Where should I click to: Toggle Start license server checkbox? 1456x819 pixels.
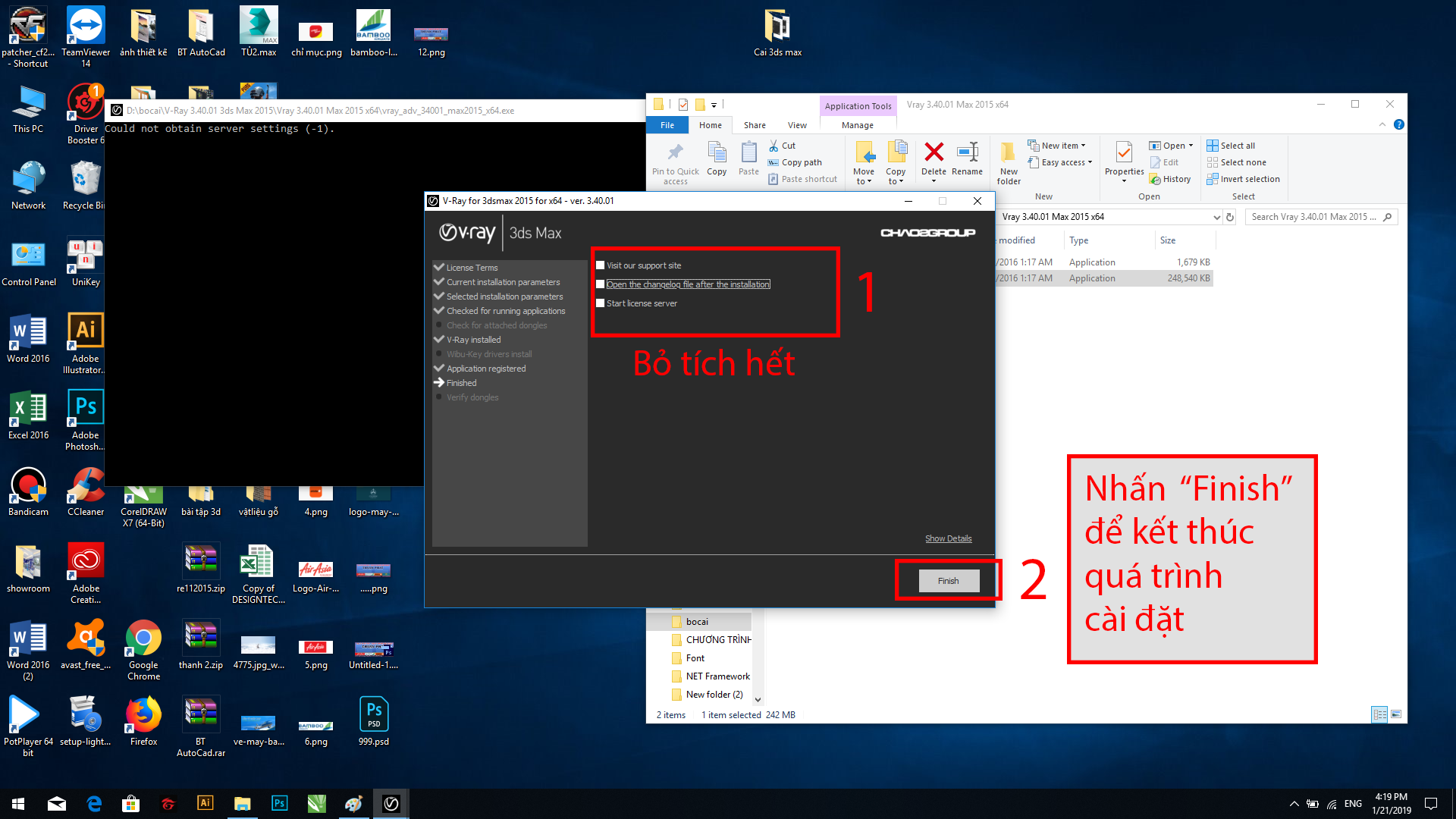(601, 303)
